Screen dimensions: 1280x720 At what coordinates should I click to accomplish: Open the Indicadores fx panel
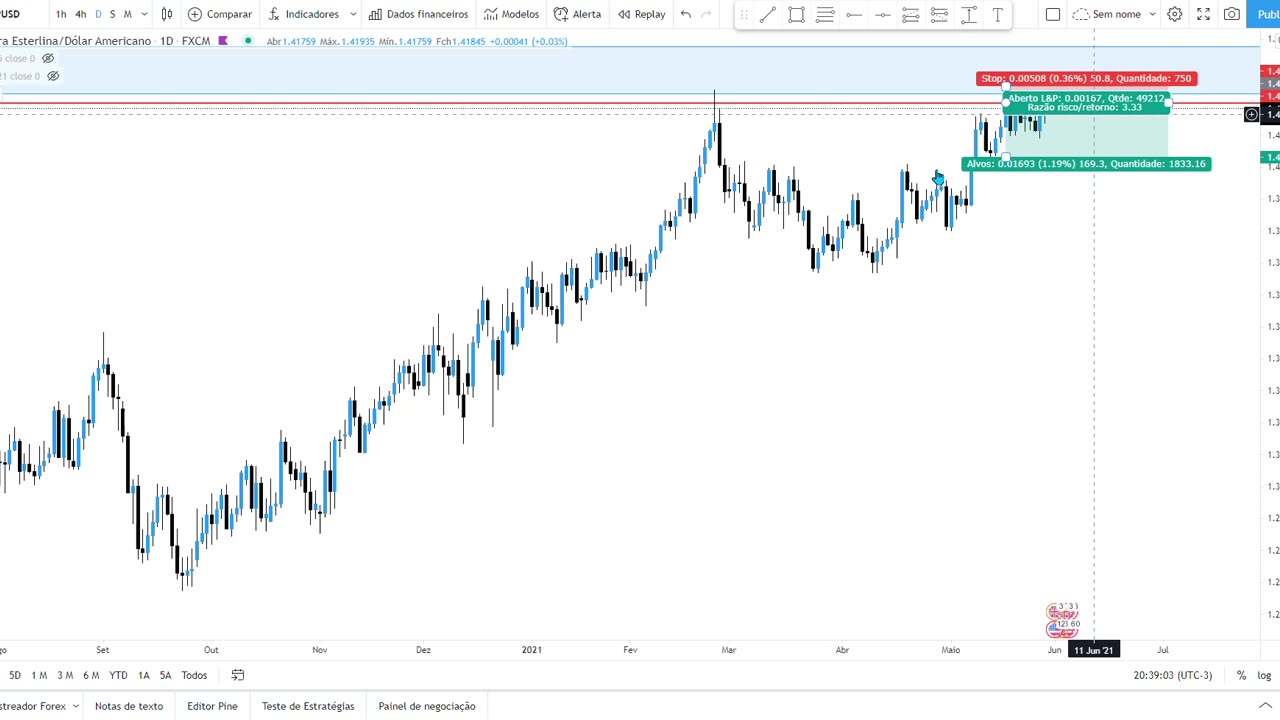(303, 14)
